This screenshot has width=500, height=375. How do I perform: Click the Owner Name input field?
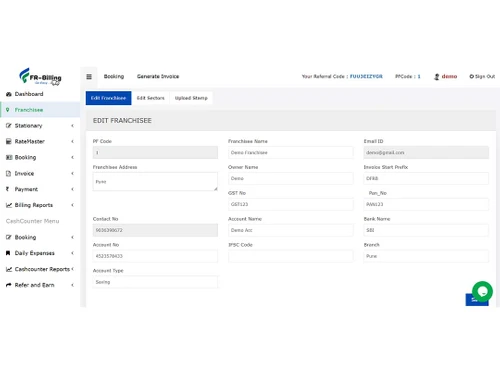[x=290, y=178]
